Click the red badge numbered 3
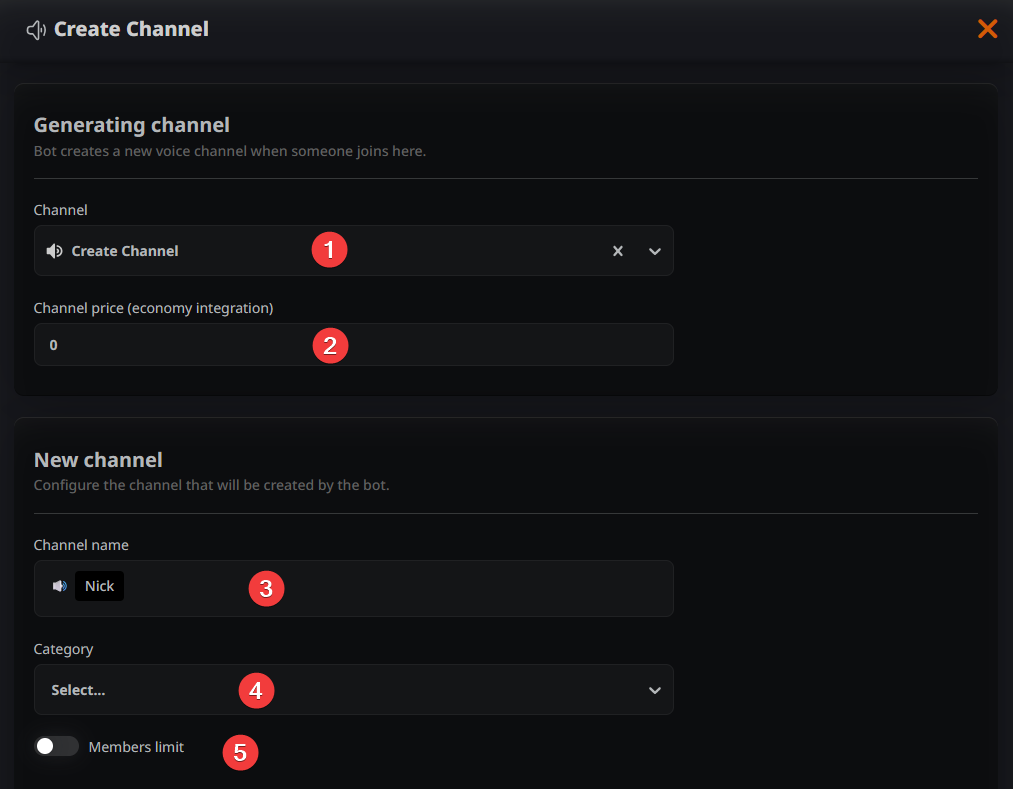 (x=266, y=588)
